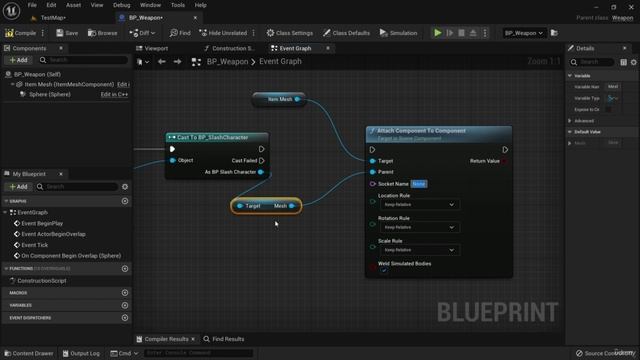Click the debug object browse icon
The height and width of the screenshot is (360, 640).
pos(554,33)
